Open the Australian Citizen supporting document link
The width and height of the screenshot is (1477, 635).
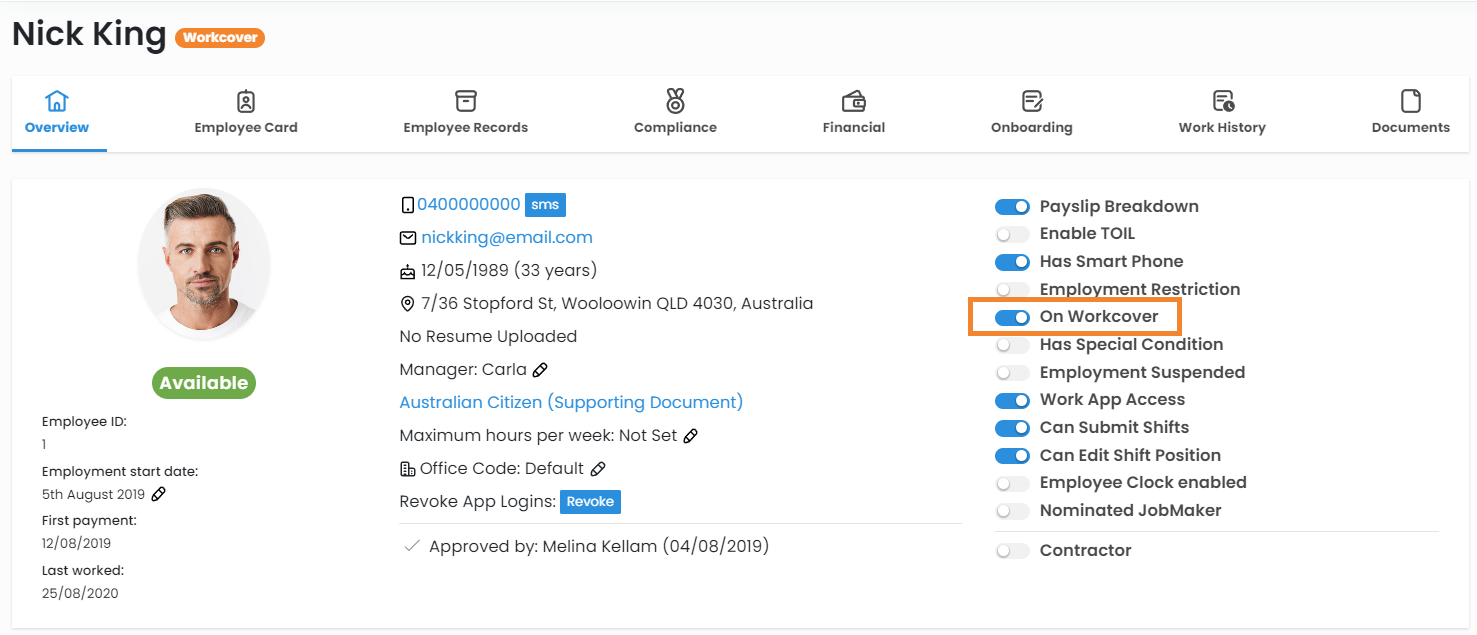pos(571,402)
